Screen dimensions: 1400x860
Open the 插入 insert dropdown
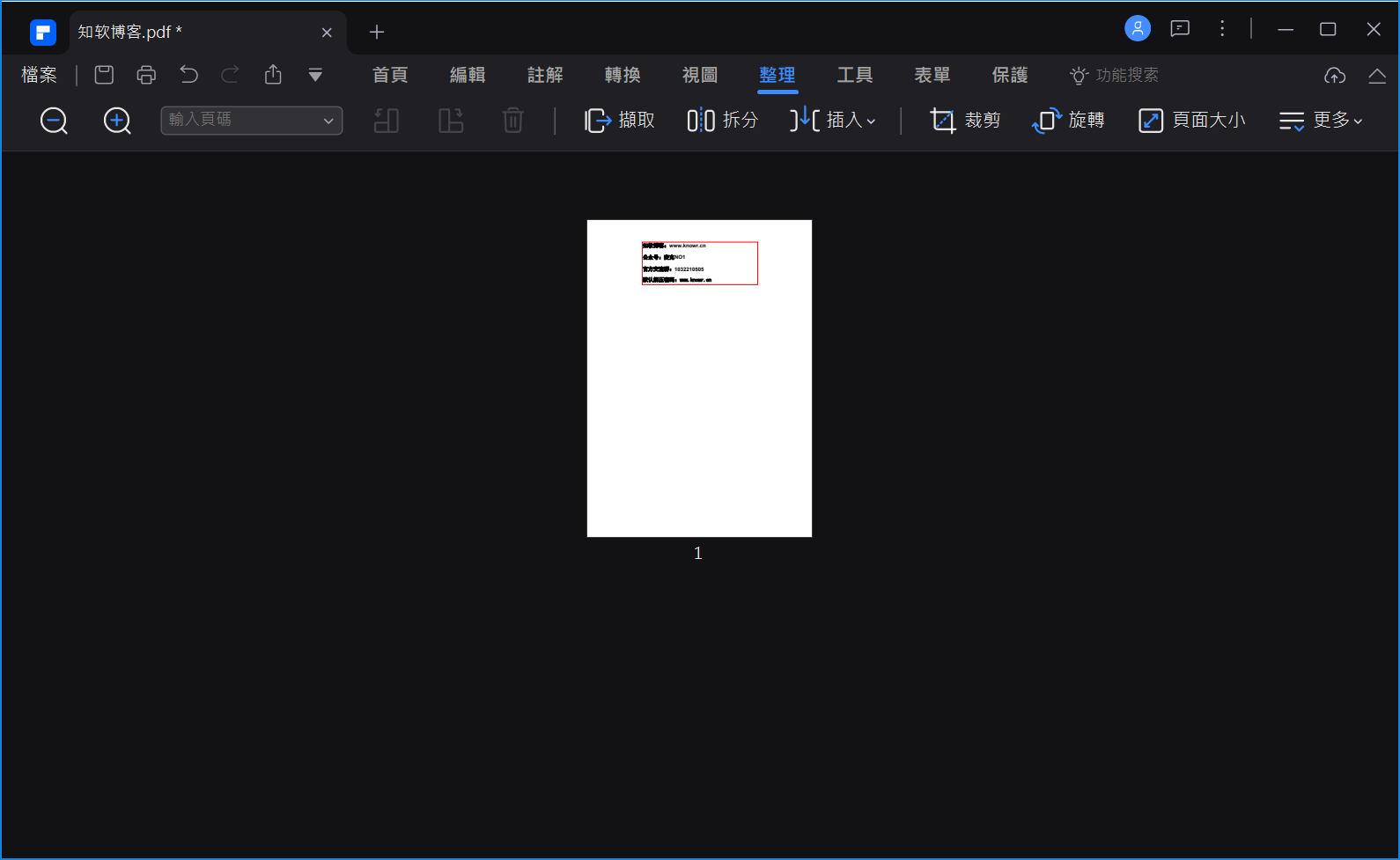tap(833, 121)
